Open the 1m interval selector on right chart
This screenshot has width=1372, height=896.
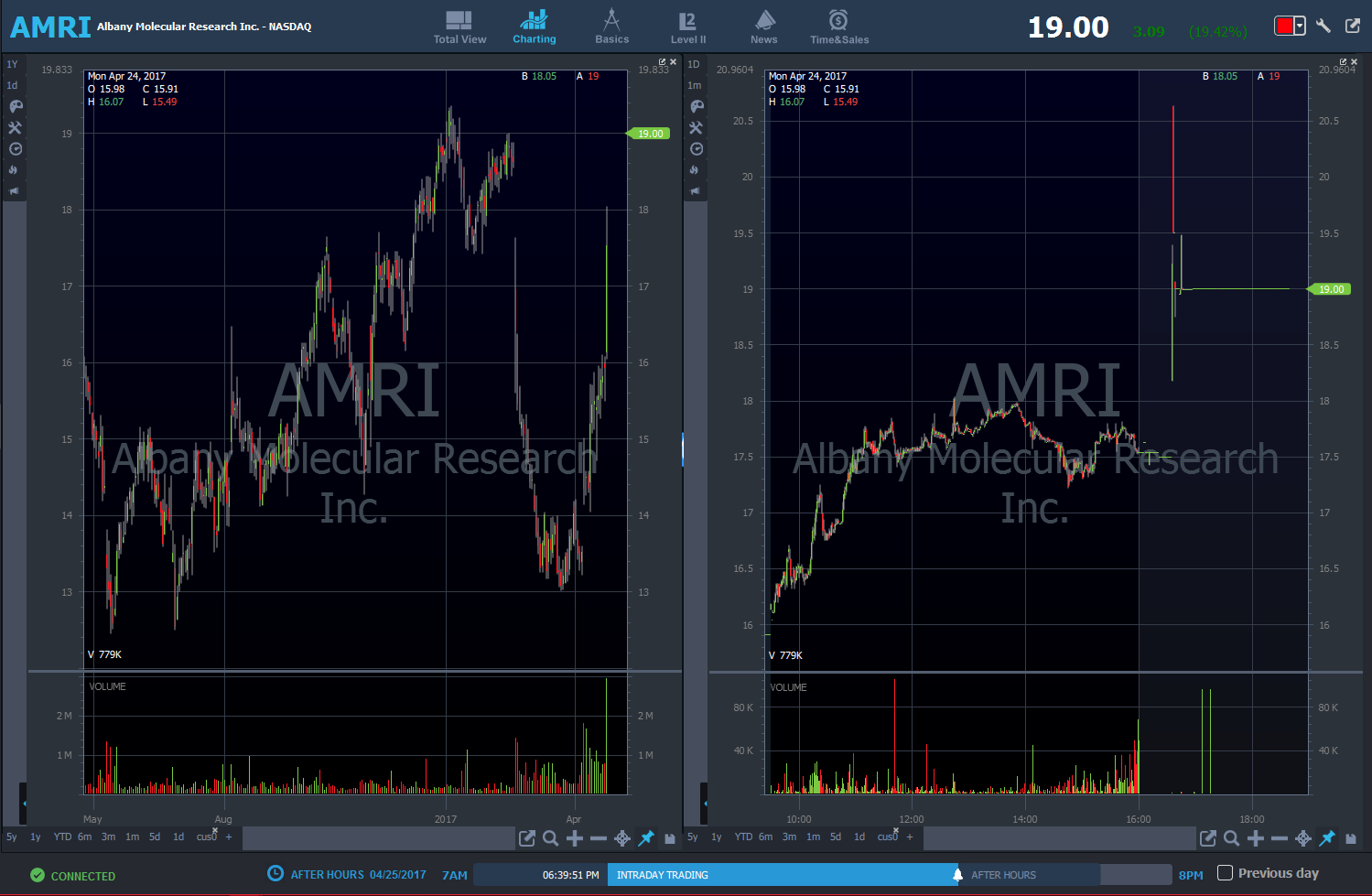point(694,85)
